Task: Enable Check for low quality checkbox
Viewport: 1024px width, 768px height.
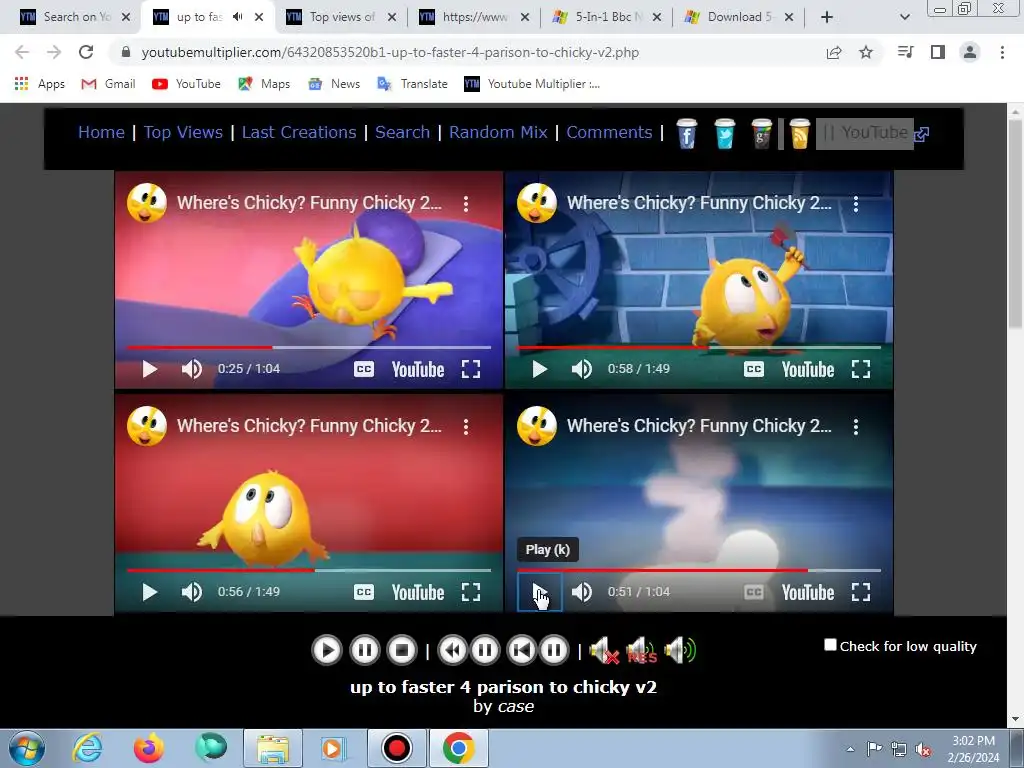Action: point(830,645)
